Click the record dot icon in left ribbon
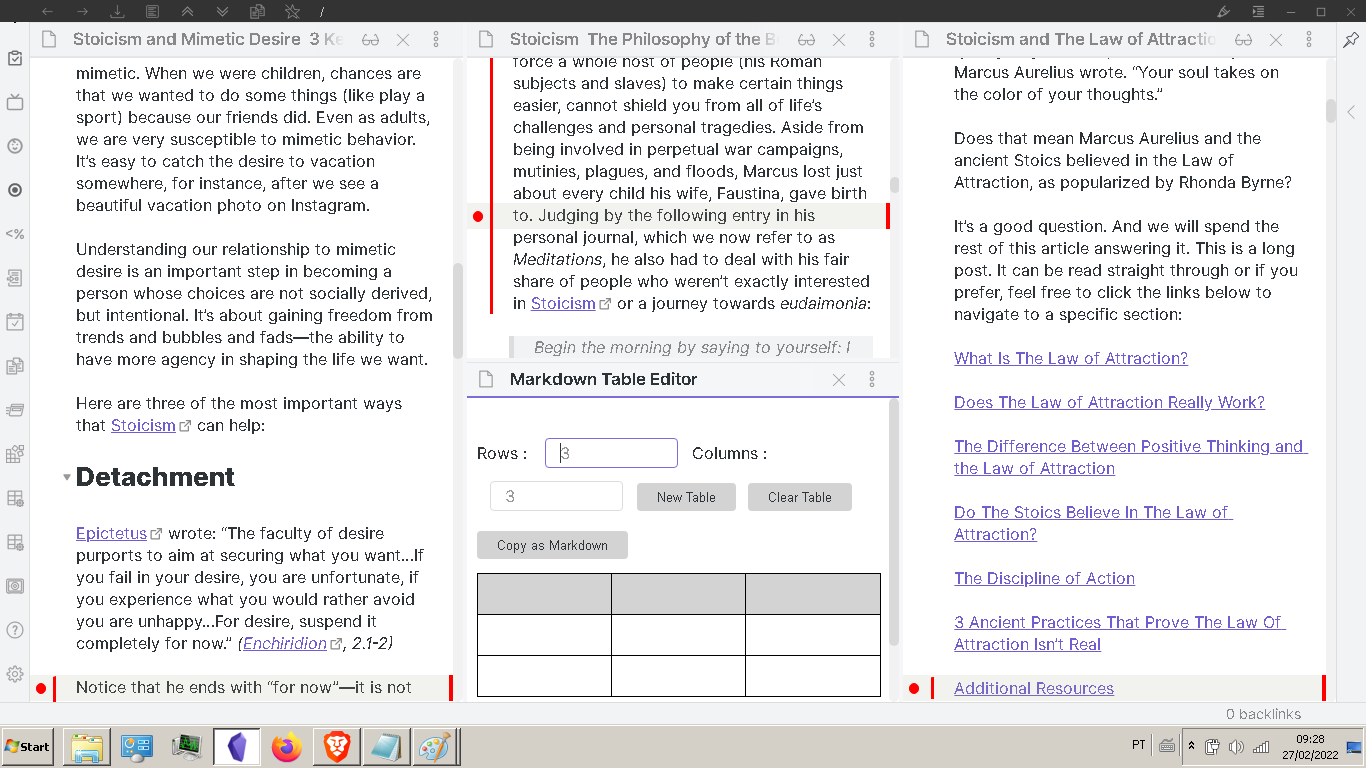The height and width of the screenshot is (768, 1366). [15, 190]
